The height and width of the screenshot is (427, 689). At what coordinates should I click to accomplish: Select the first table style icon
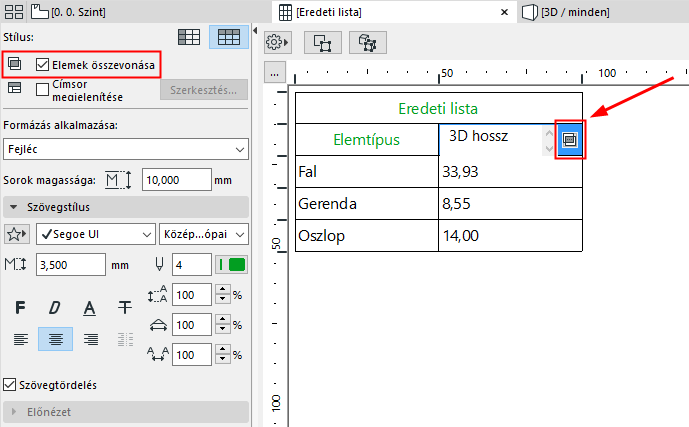pyautogui.click(x=189, y=37)
